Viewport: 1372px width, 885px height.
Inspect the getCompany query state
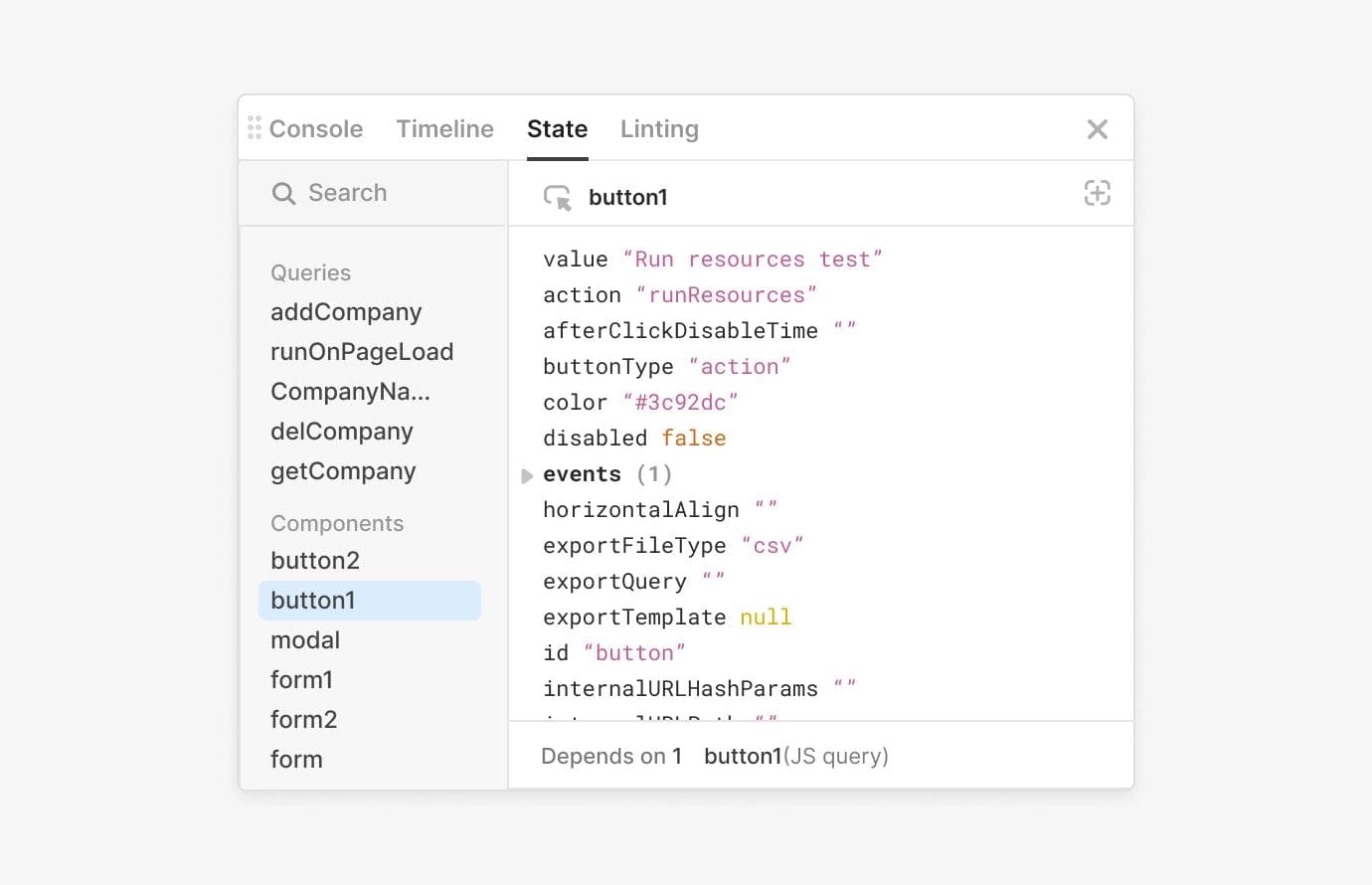[343, 470]
